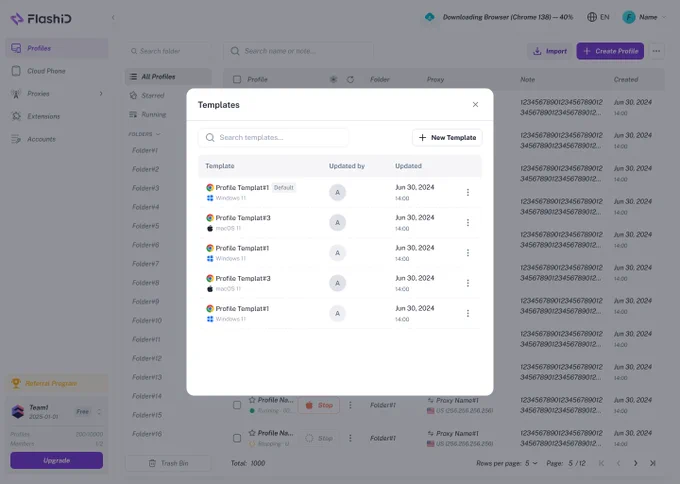Open kebab menu for the Default template row

468,192
